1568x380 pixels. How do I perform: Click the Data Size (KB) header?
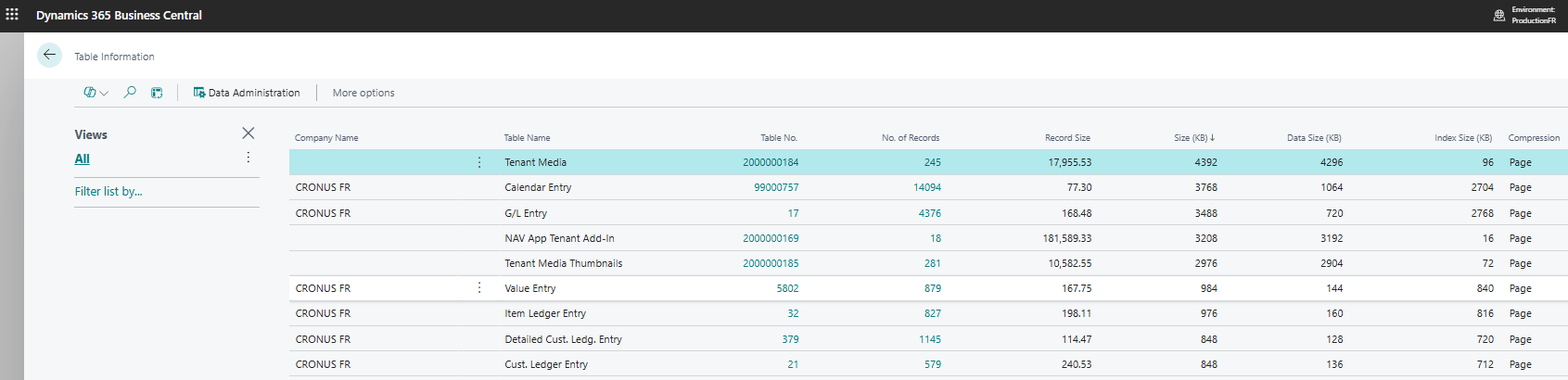tap(1314, 138)
